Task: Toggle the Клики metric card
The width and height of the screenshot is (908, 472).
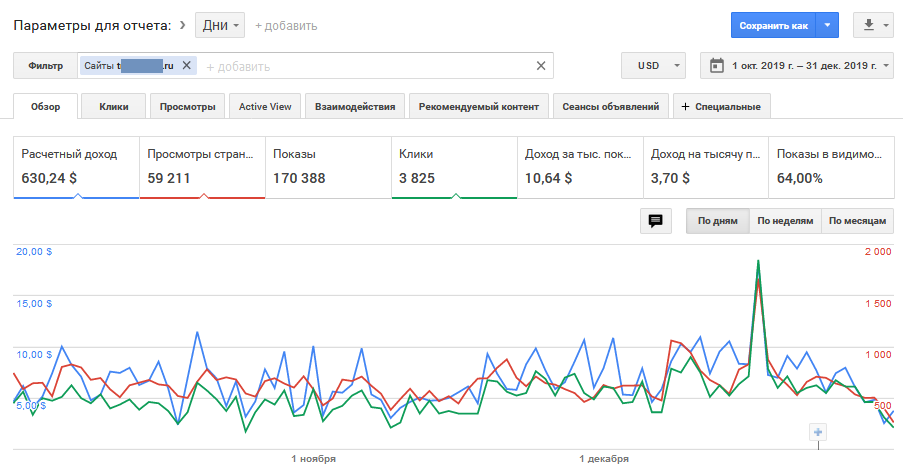Action: click(x=454, y=168)
